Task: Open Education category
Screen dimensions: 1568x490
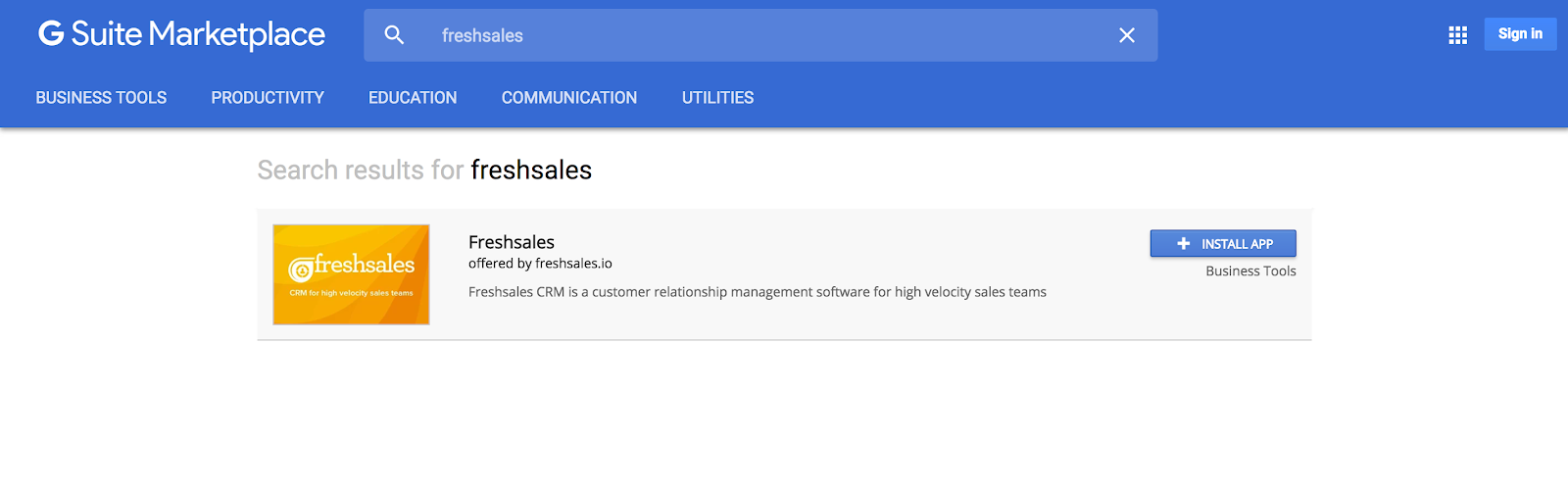Action: [413, 98]
